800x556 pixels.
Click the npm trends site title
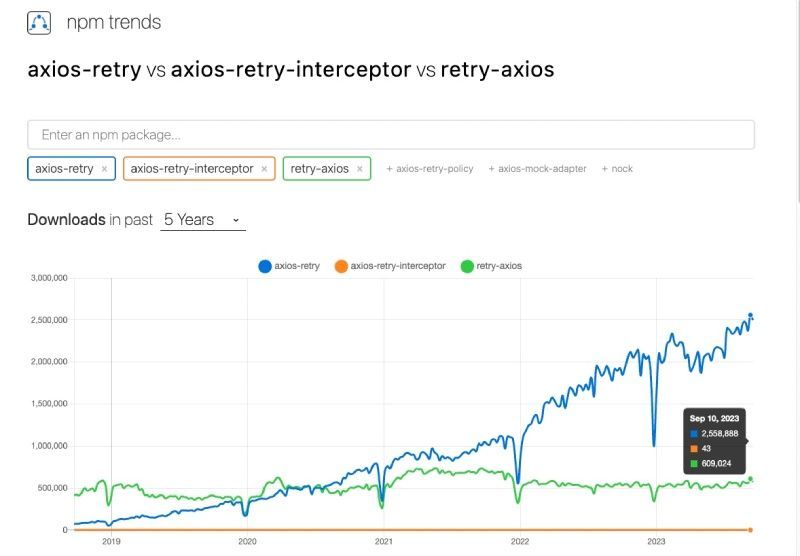(114, 22)
